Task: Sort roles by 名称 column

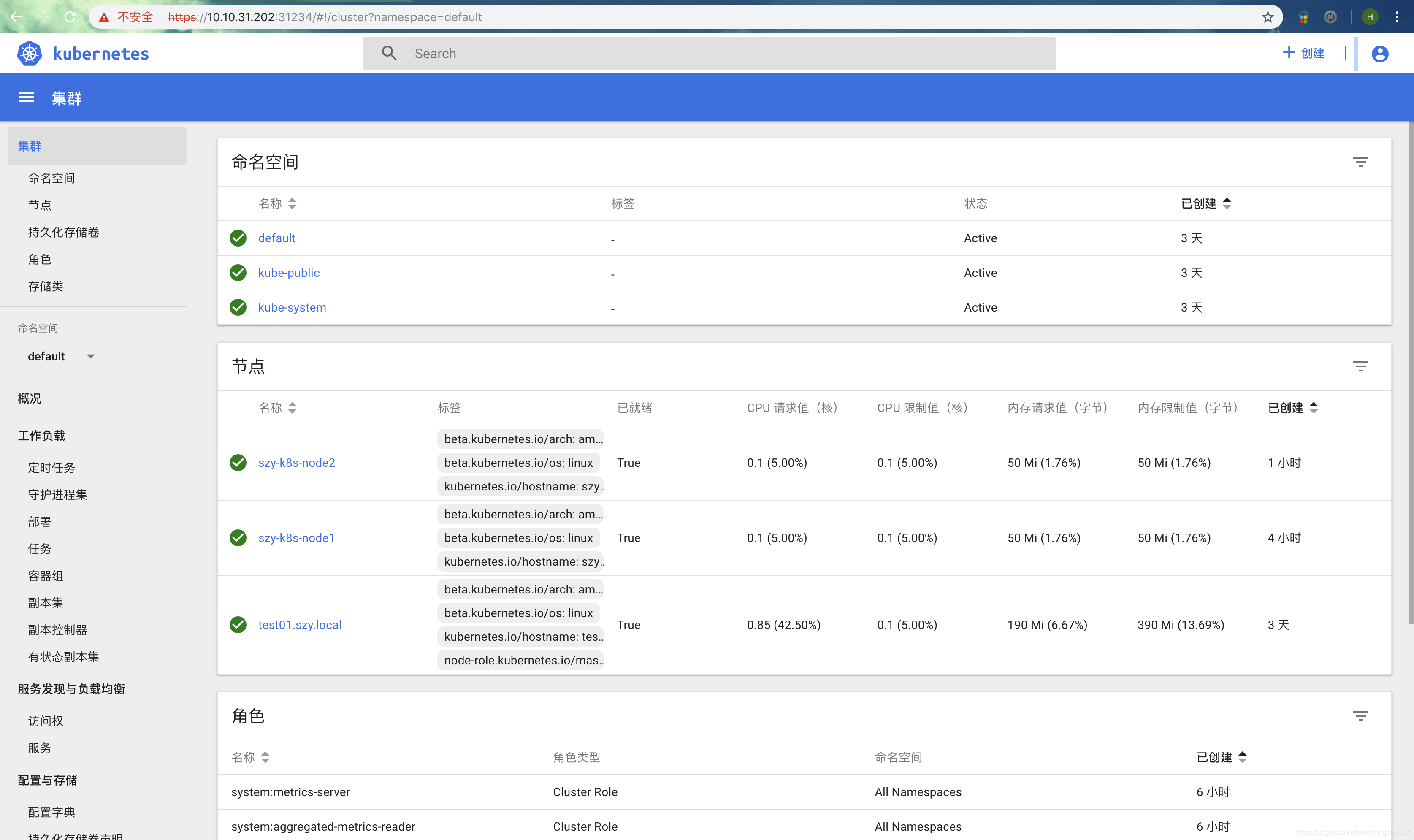Action: pyautogui.click(x=251, y=757)
